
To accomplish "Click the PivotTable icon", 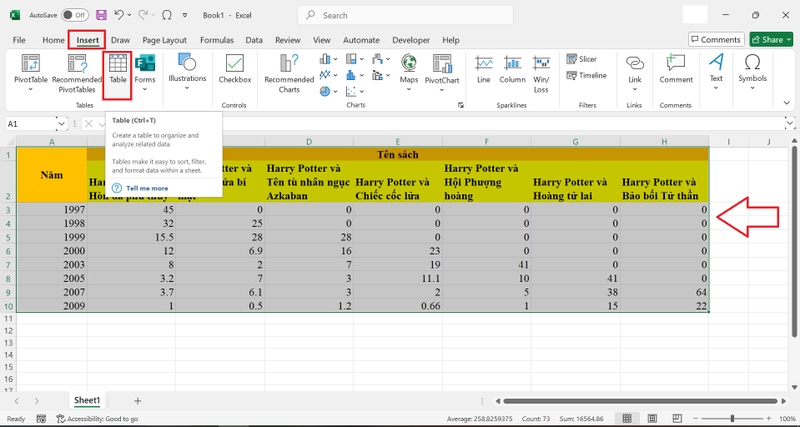I will tap(31, 63).
